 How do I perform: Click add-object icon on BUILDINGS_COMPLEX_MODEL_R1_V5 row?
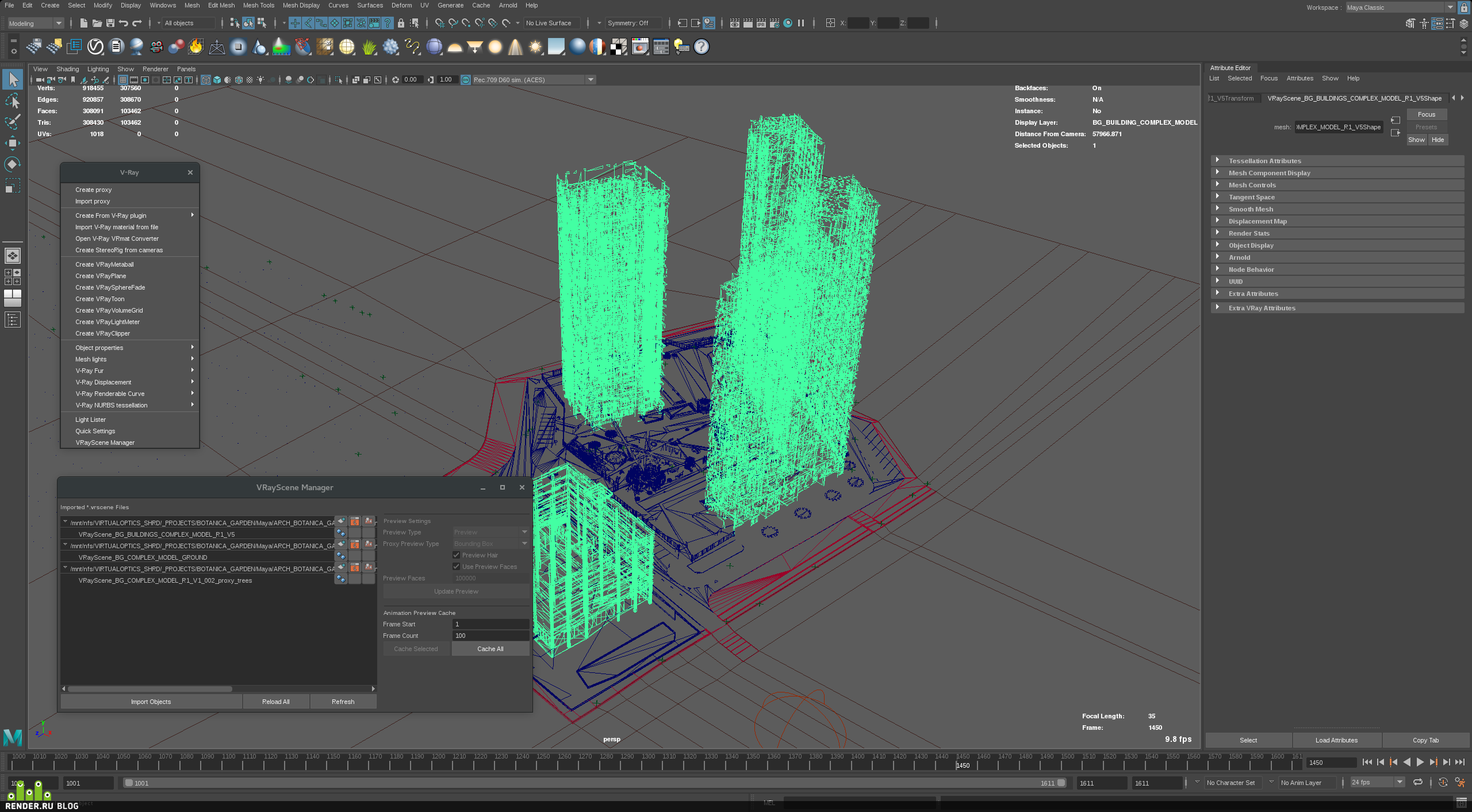pyautogui.click(x=341, y=533)
